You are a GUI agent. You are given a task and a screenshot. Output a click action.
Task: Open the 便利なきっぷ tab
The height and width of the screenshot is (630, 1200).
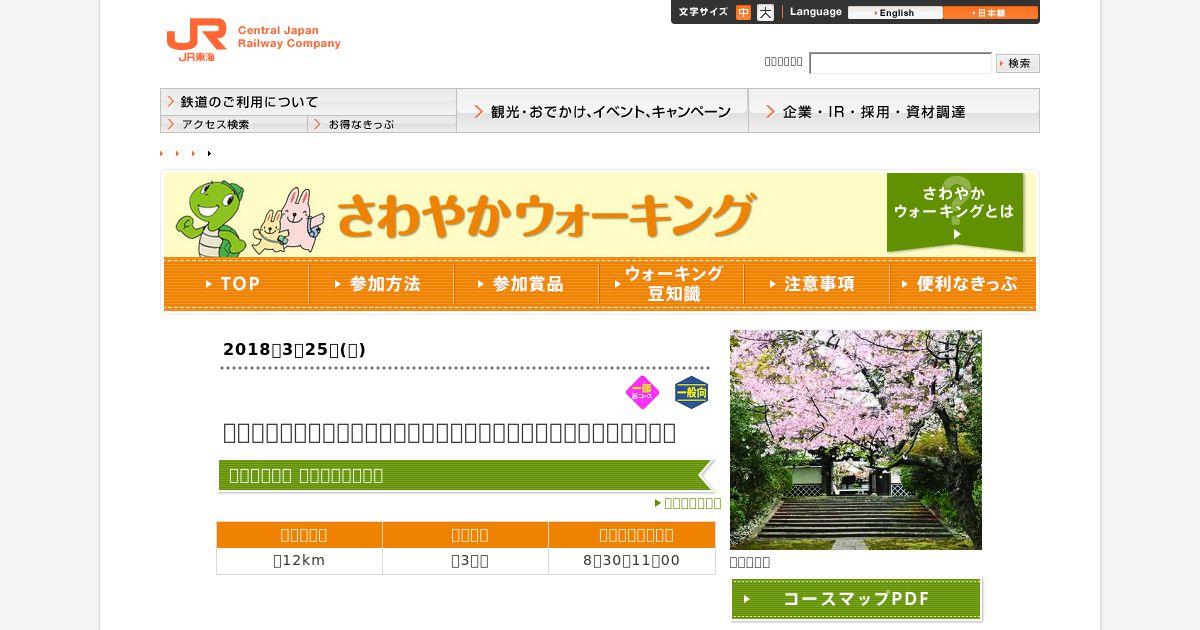coord(962,284)
